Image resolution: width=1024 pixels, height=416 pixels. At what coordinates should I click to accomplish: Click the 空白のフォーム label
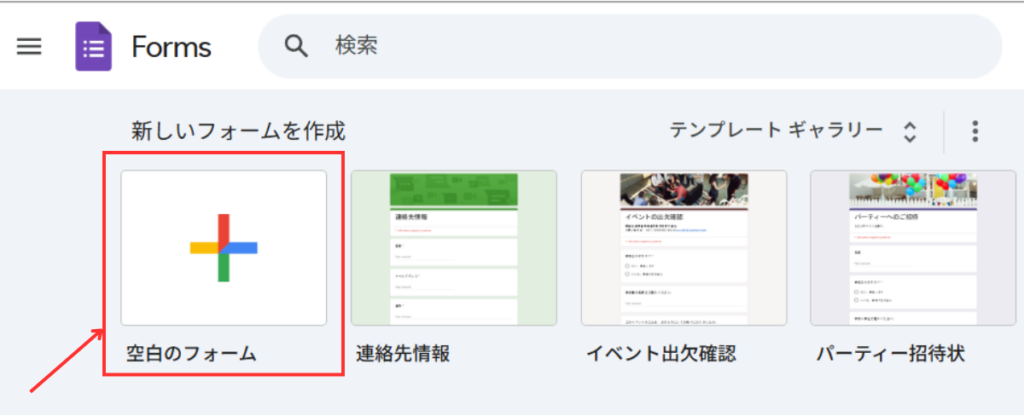[x=191, y=354]
